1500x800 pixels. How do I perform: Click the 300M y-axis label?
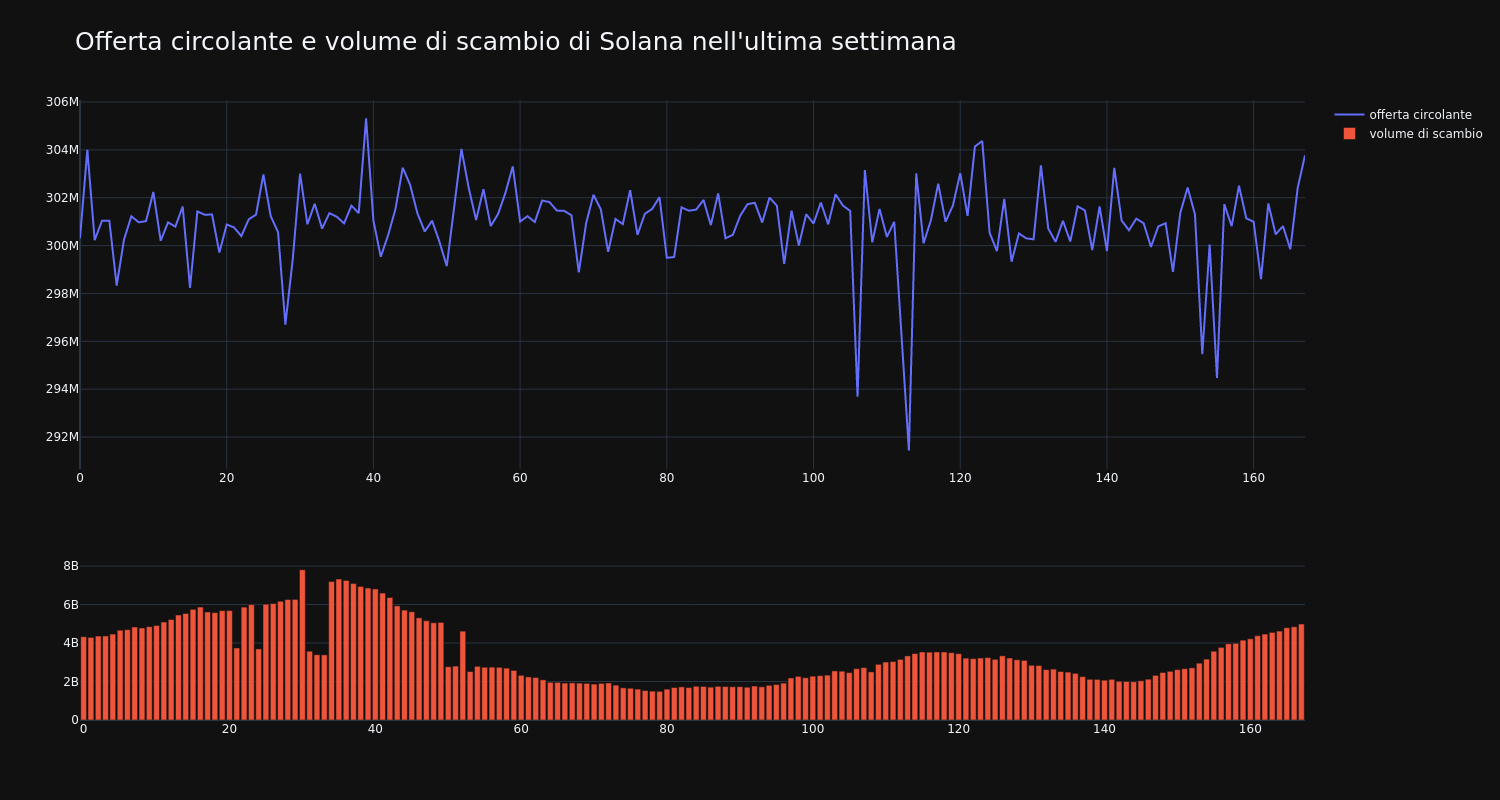[x=62, y=246]
